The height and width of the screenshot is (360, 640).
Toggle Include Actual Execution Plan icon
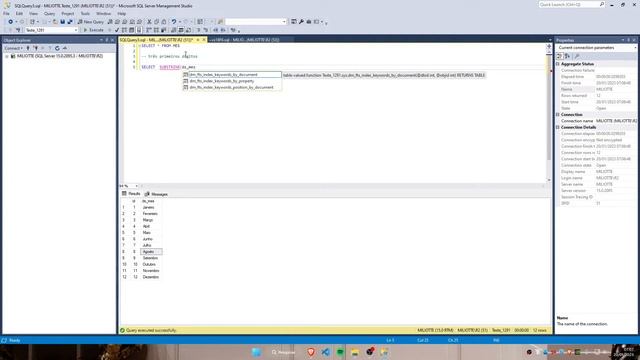[149, 30]
